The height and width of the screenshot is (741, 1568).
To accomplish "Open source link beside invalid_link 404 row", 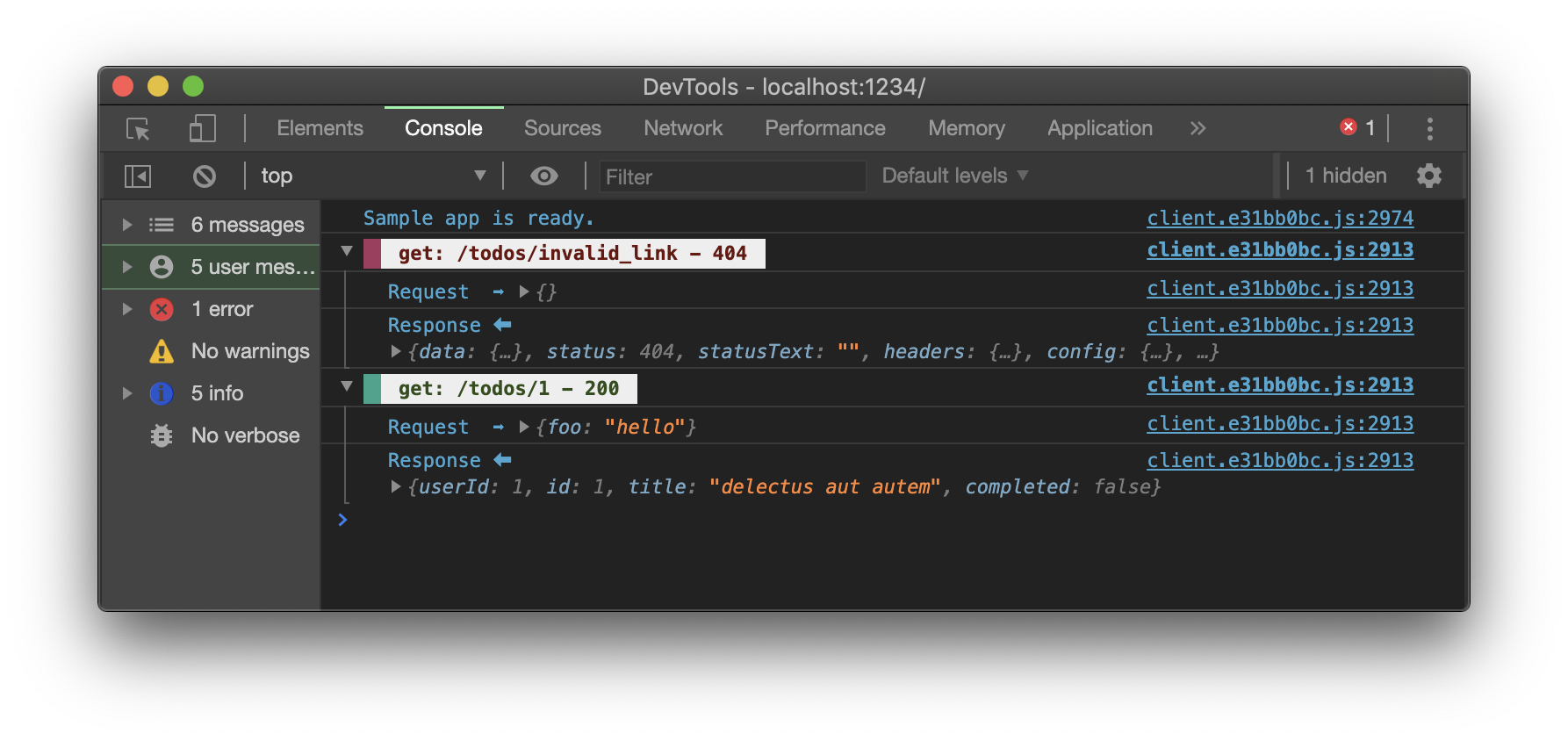I will [1280, 249].
